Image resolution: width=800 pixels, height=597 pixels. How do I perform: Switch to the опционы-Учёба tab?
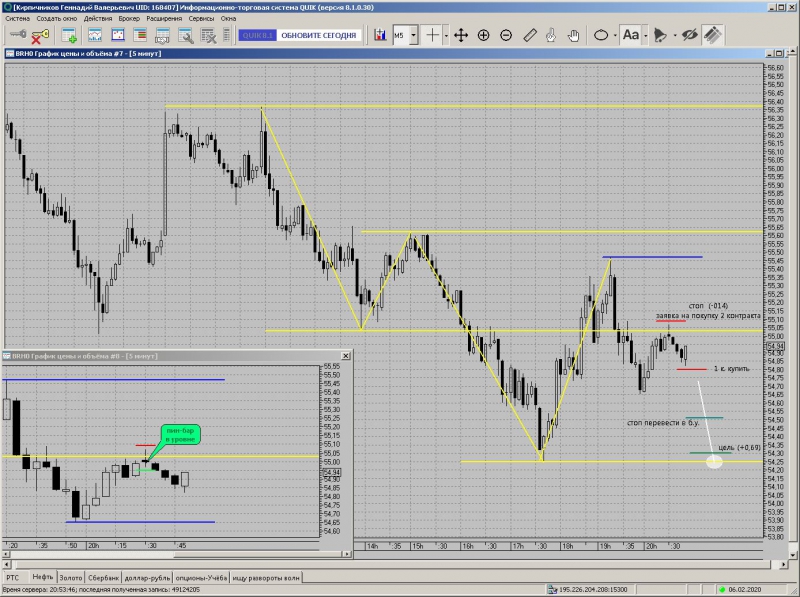point(201,578)
